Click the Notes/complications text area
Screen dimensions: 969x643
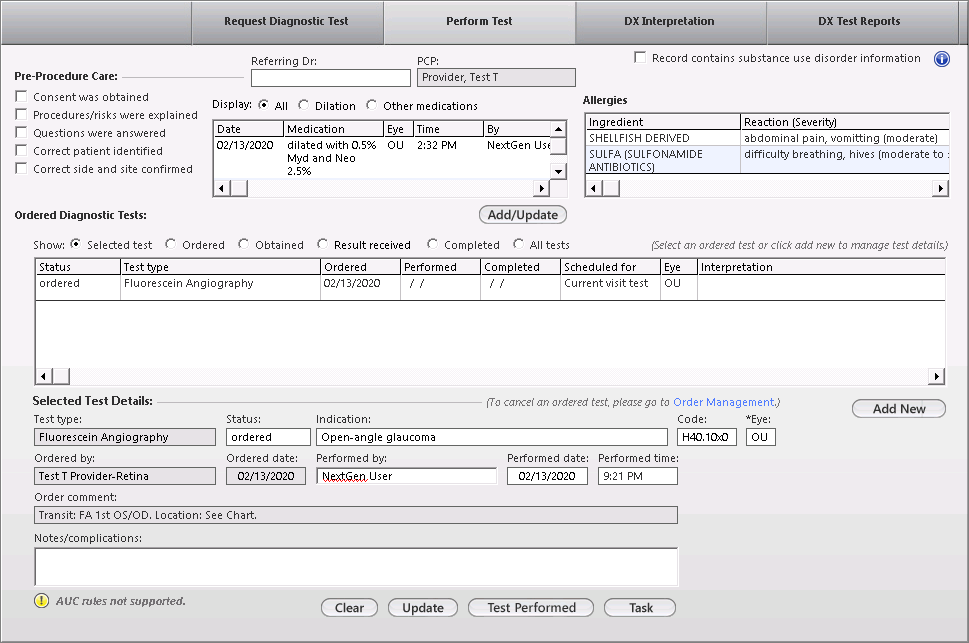click(x=356, y=566)
